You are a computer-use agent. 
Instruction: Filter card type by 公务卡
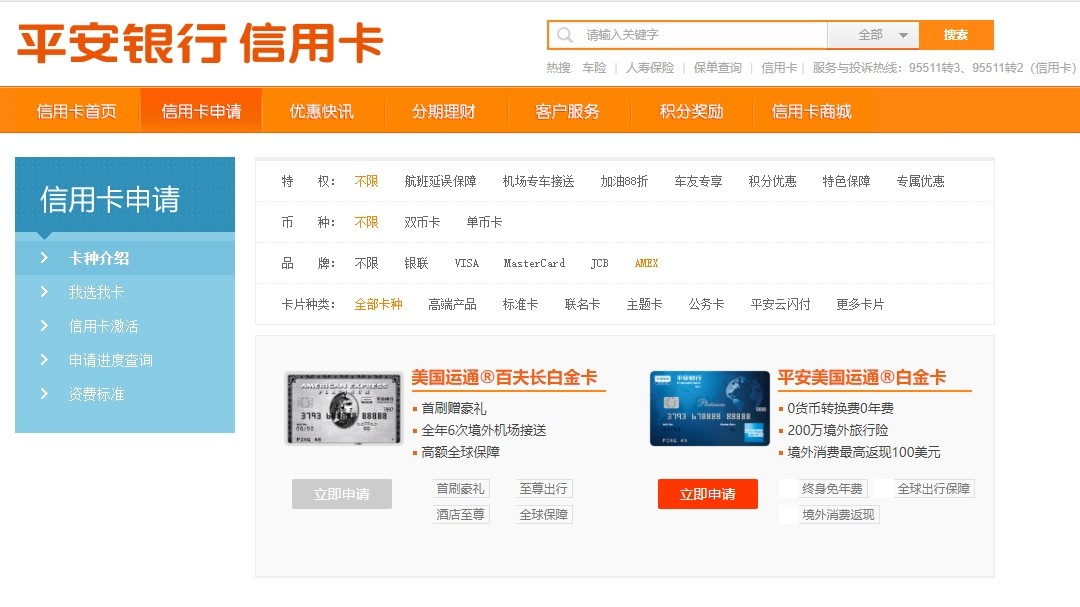click(706, 304)
